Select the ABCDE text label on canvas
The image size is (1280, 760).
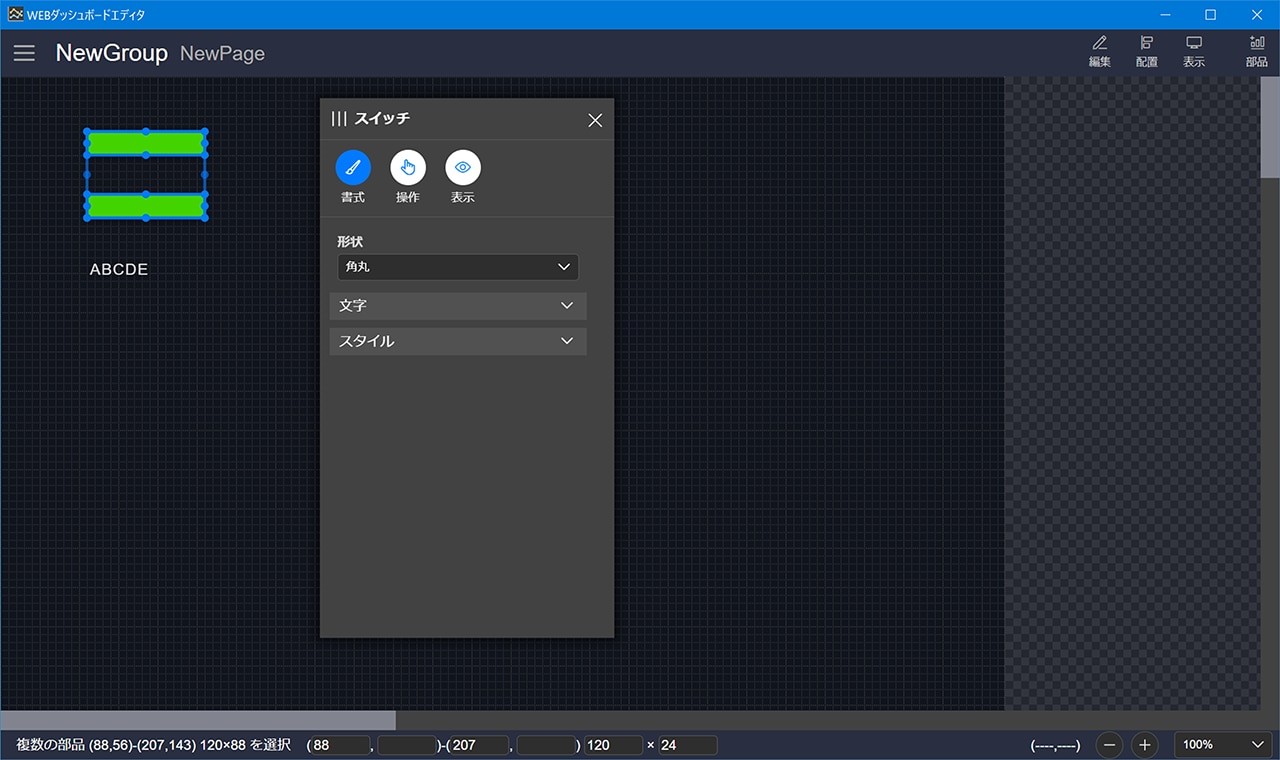[119, 269]
